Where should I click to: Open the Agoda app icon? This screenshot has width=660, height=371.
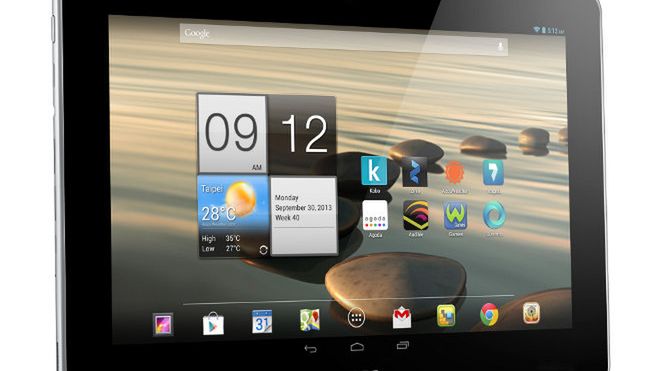[x=375, y=215]
